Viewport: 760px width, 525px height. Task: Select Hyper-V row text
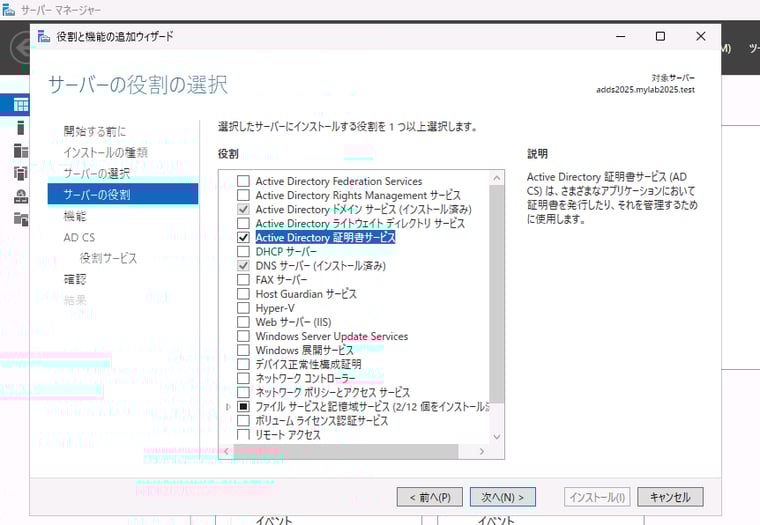(275, 308)
